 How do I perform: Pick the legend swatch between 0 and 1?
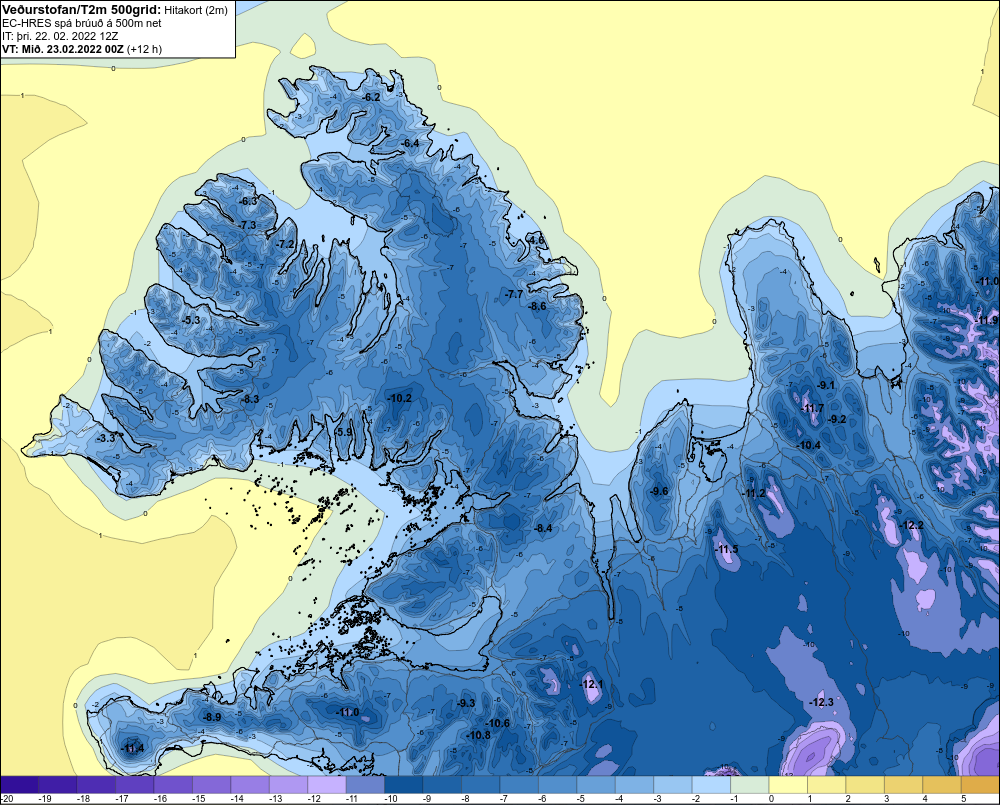coord(788,785)
